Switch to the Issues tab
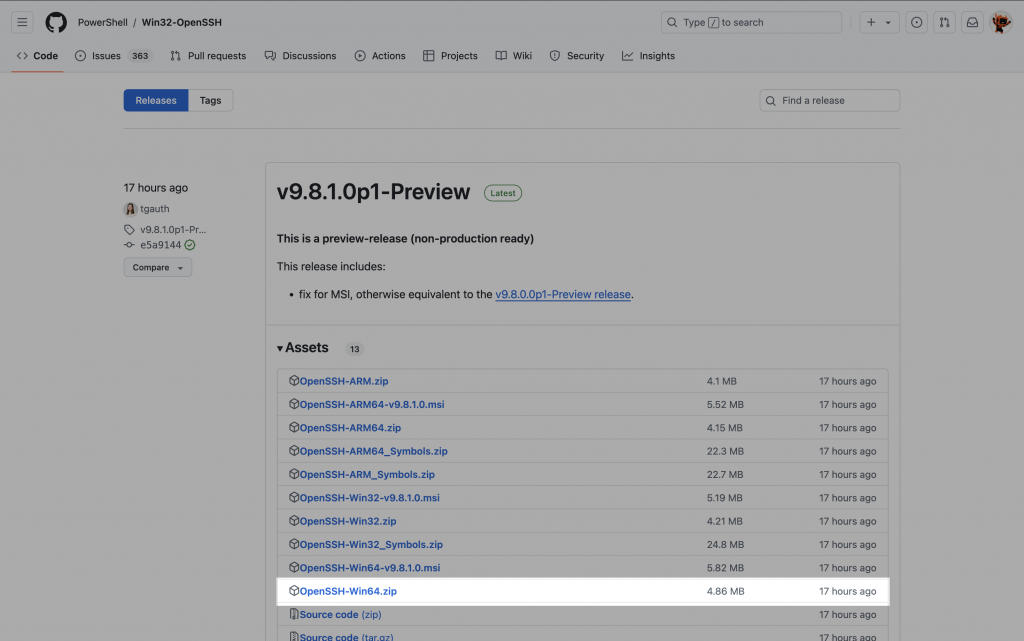 point(112,56)
